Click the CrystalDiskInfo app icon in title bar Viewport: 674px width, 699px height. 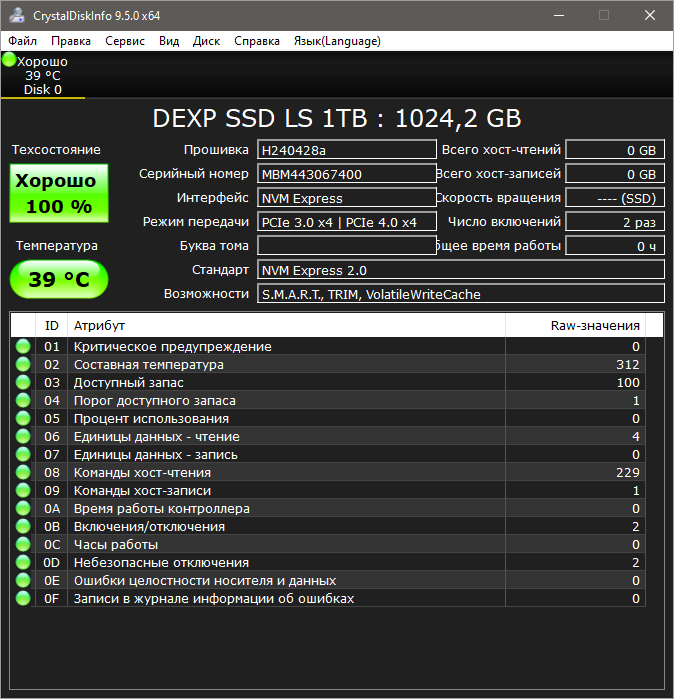pyautogui.click(x=15, y=15)
